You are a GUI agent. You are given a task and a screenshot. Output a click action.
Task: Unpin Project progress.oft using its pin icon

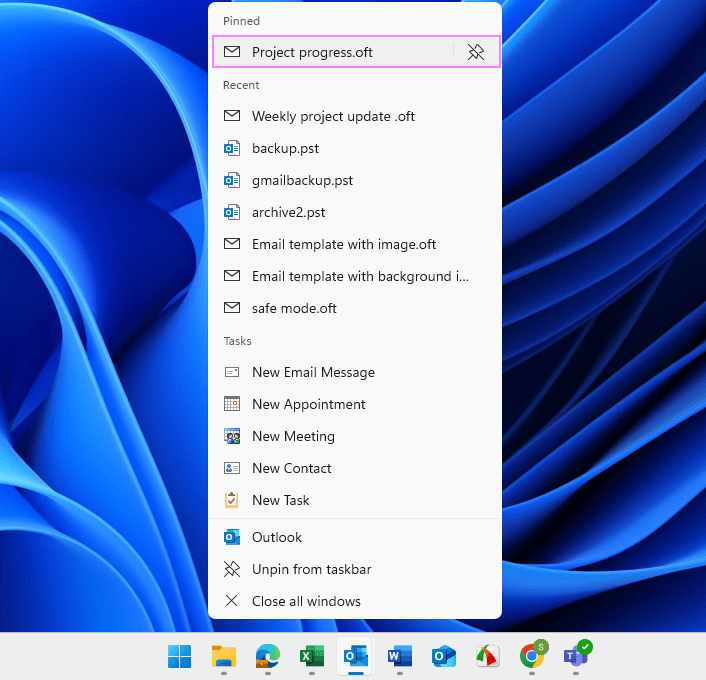click(x=476, y=52)
